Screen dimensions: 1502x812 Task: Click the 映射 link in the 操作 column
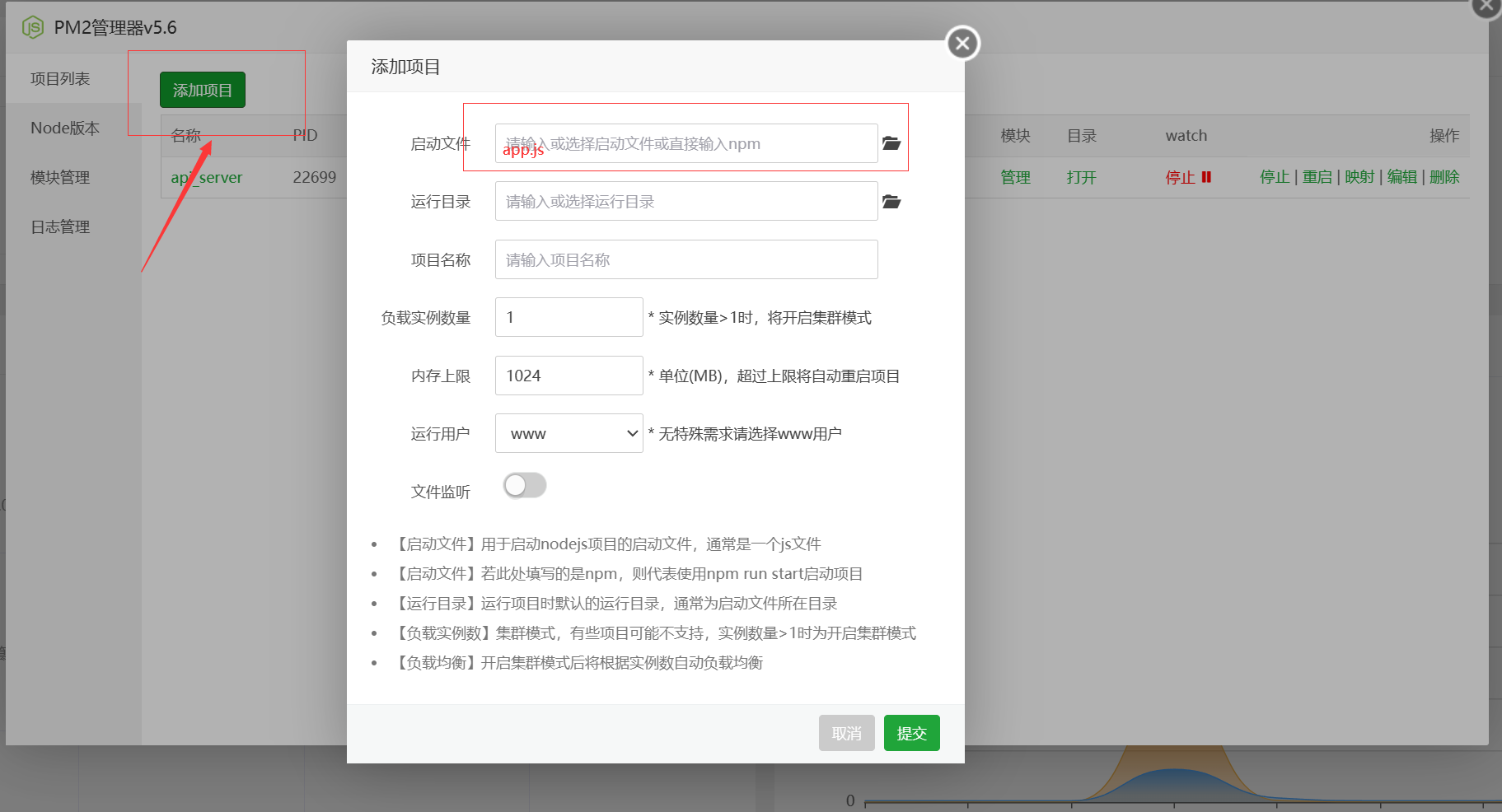(x=1359, y=177)
